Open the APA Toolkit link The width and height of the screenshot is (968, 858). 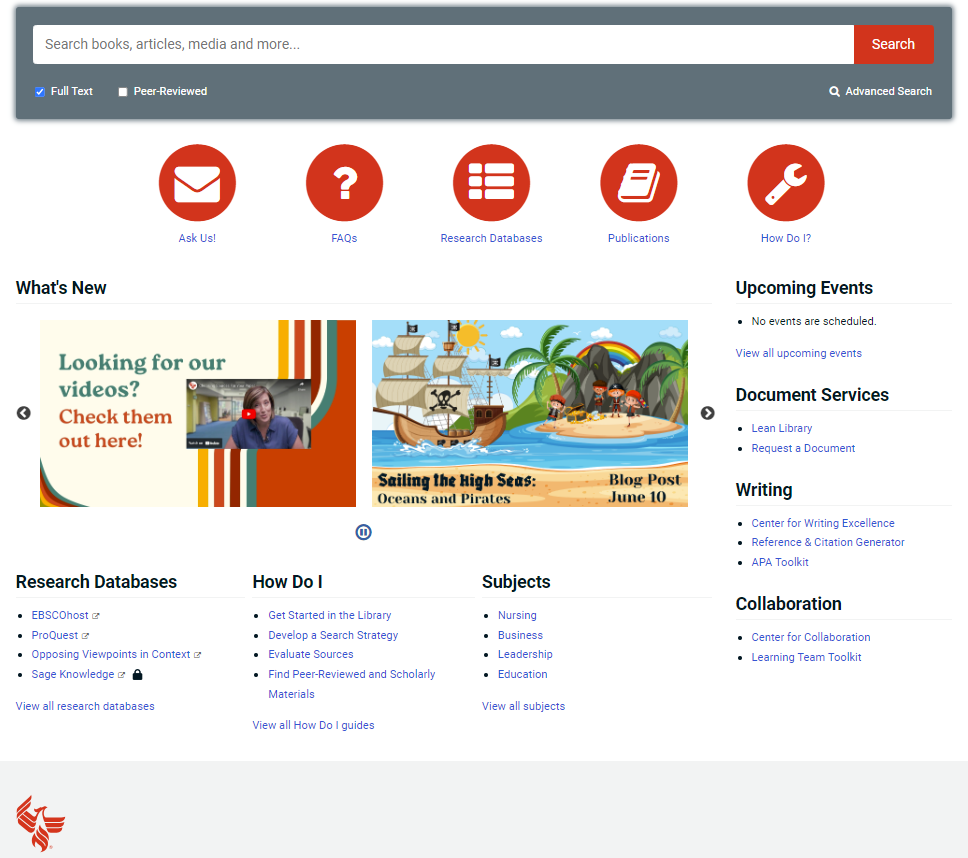(x=780, y=562)
